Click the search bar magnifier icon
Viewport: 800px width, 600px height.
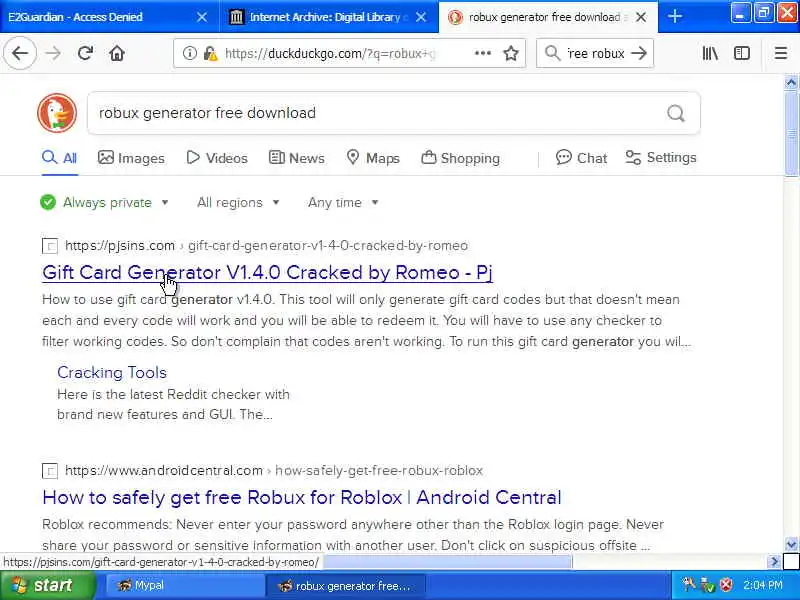click(553, 53)
